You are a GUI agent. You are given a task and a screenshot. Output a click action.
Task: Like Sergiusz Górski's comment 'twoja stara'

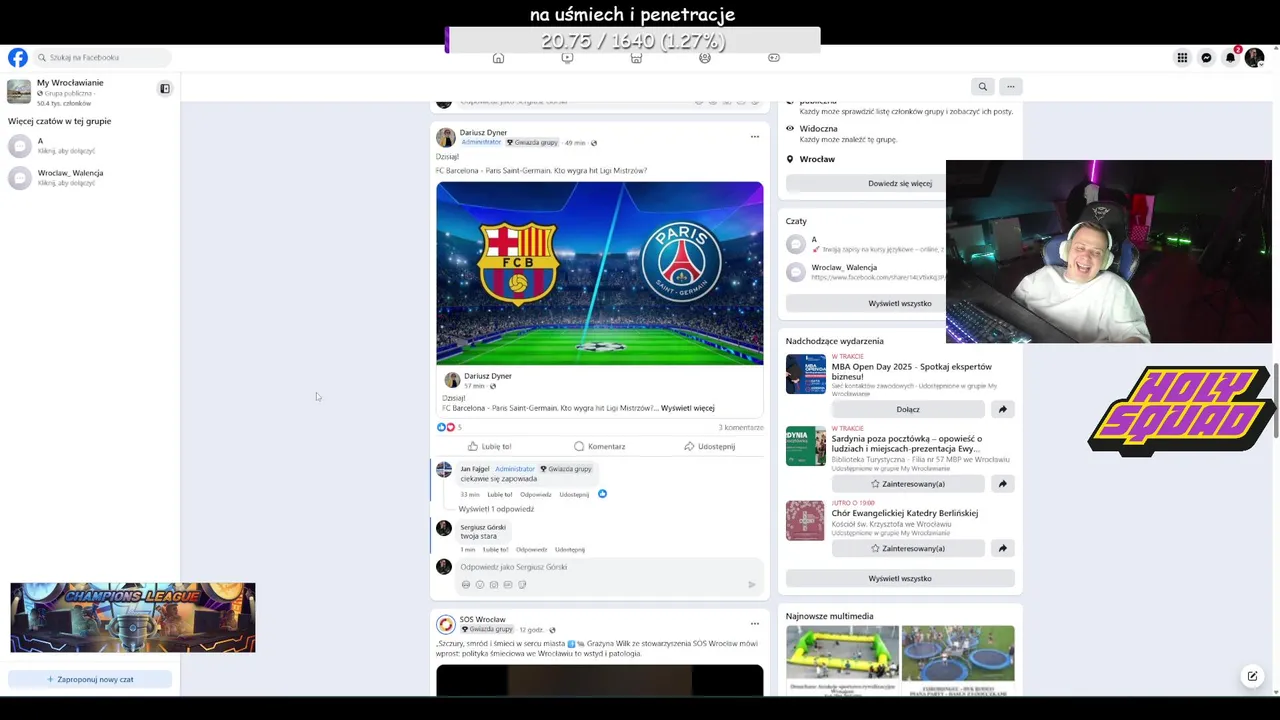coord(496,549)
